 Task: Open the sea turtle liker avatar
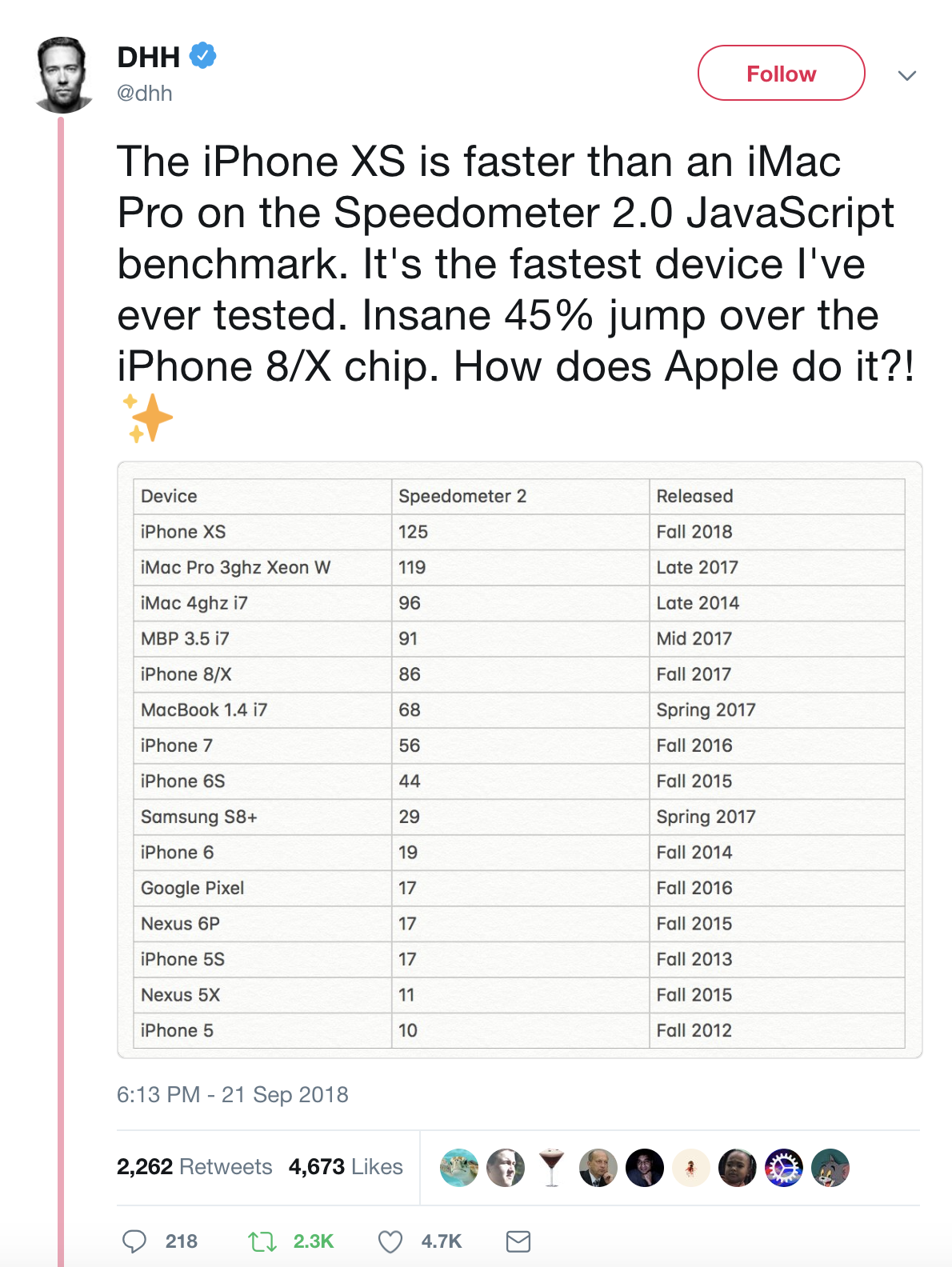coord(459,1168)
